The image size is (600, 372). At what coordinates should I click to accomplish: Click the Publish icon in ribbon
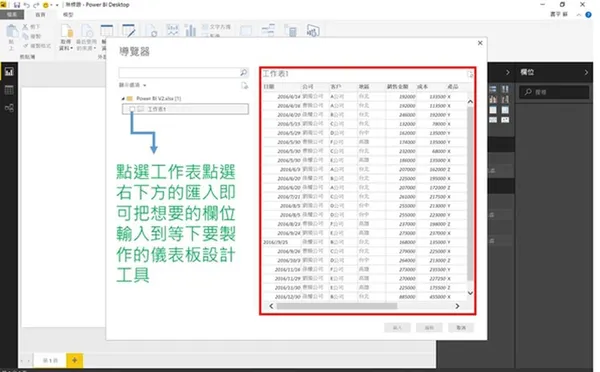[313, 30]
